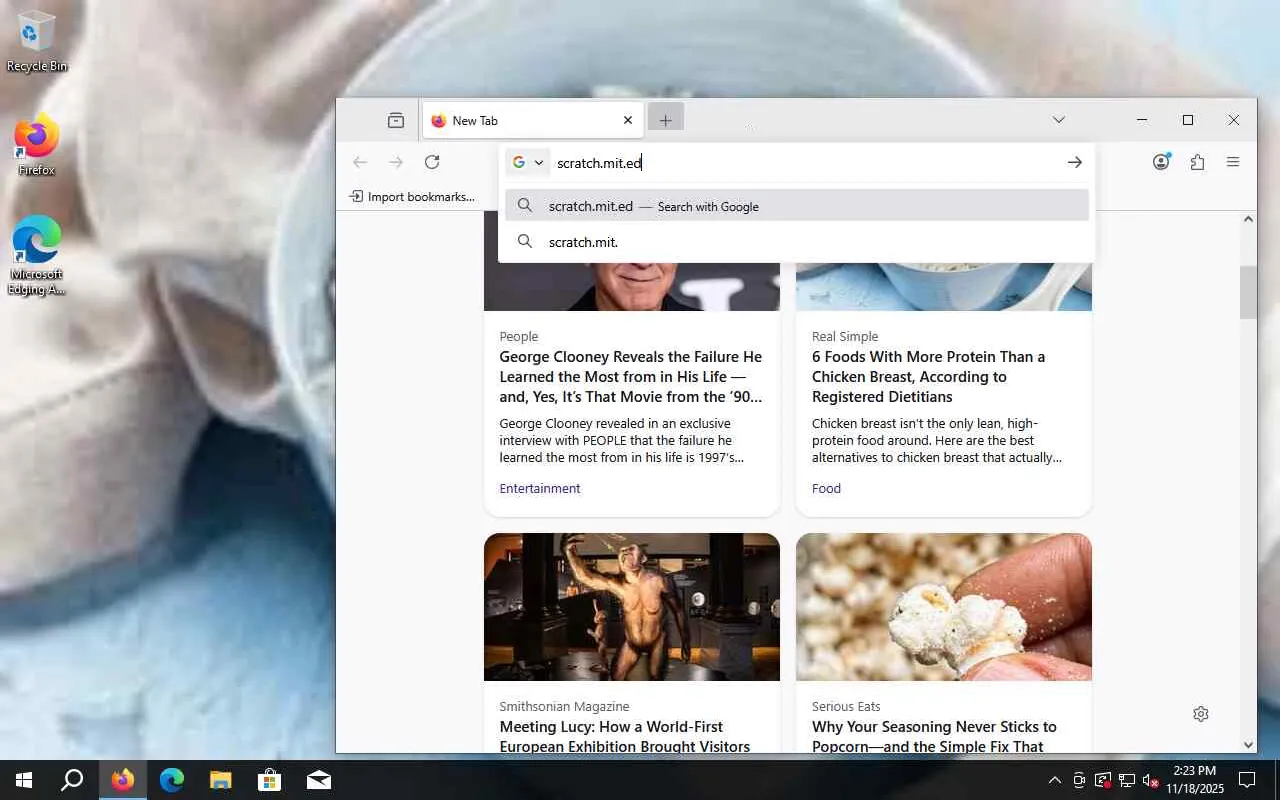
Task: Click the George Clooney article description text
Action: coord(621,441)
